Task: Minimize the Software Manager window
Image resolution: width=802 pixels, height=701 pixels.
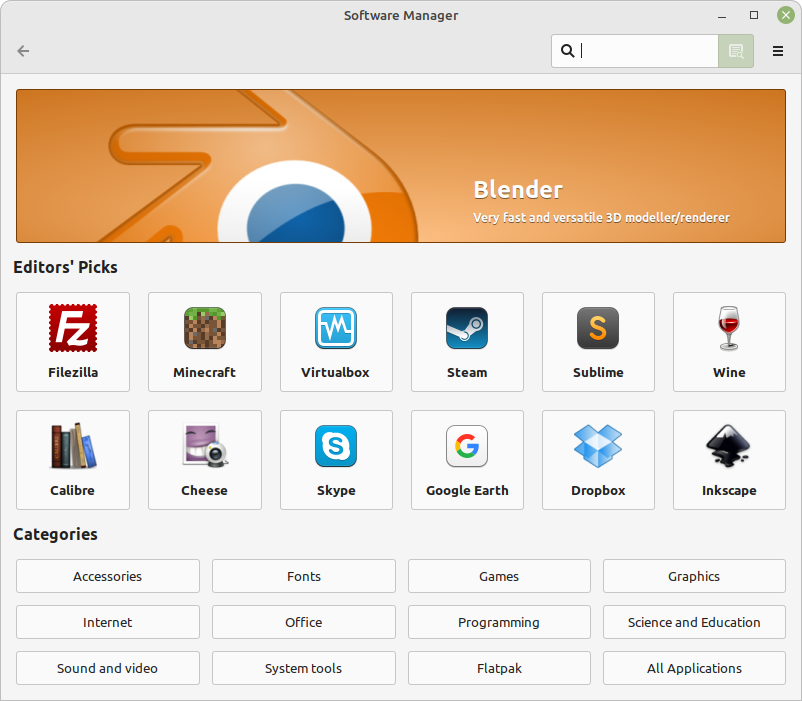Action: coord(722,16)
